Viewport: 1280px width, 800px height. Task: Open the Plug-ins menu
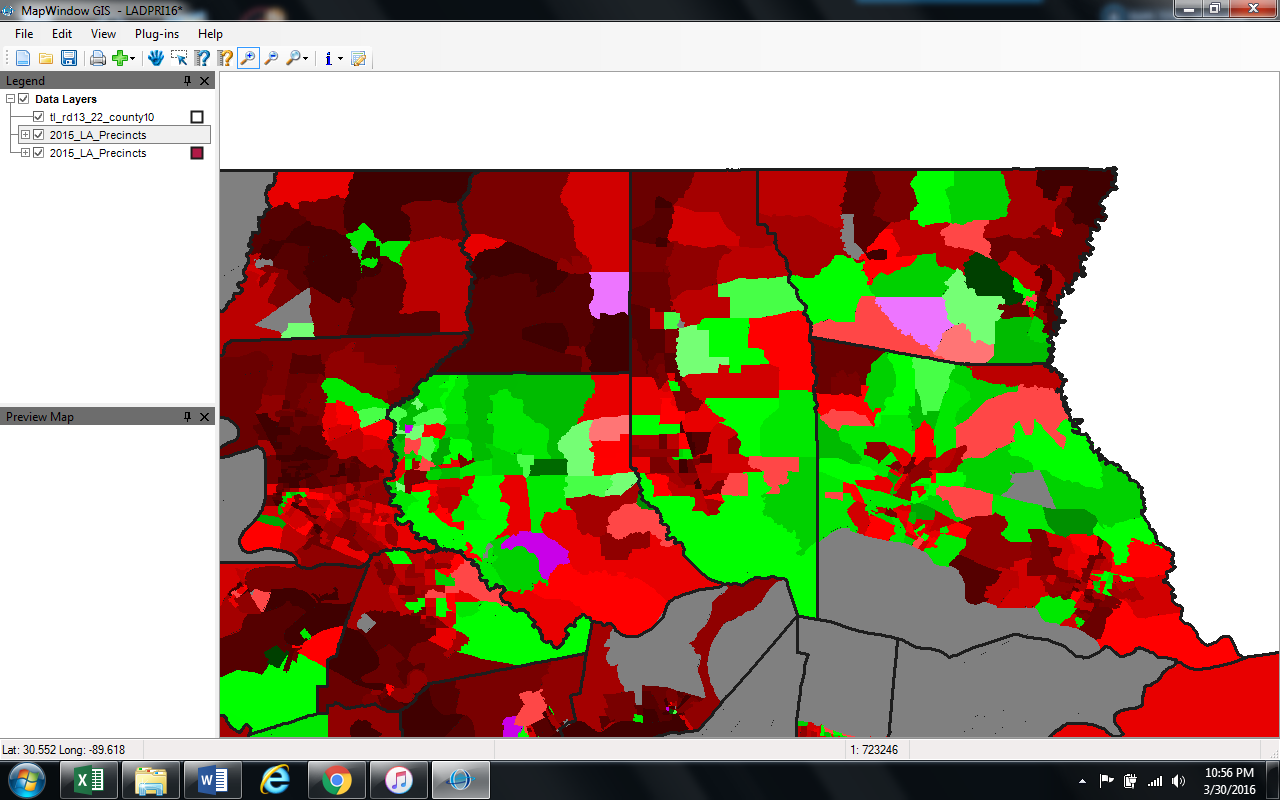point(157,33)
